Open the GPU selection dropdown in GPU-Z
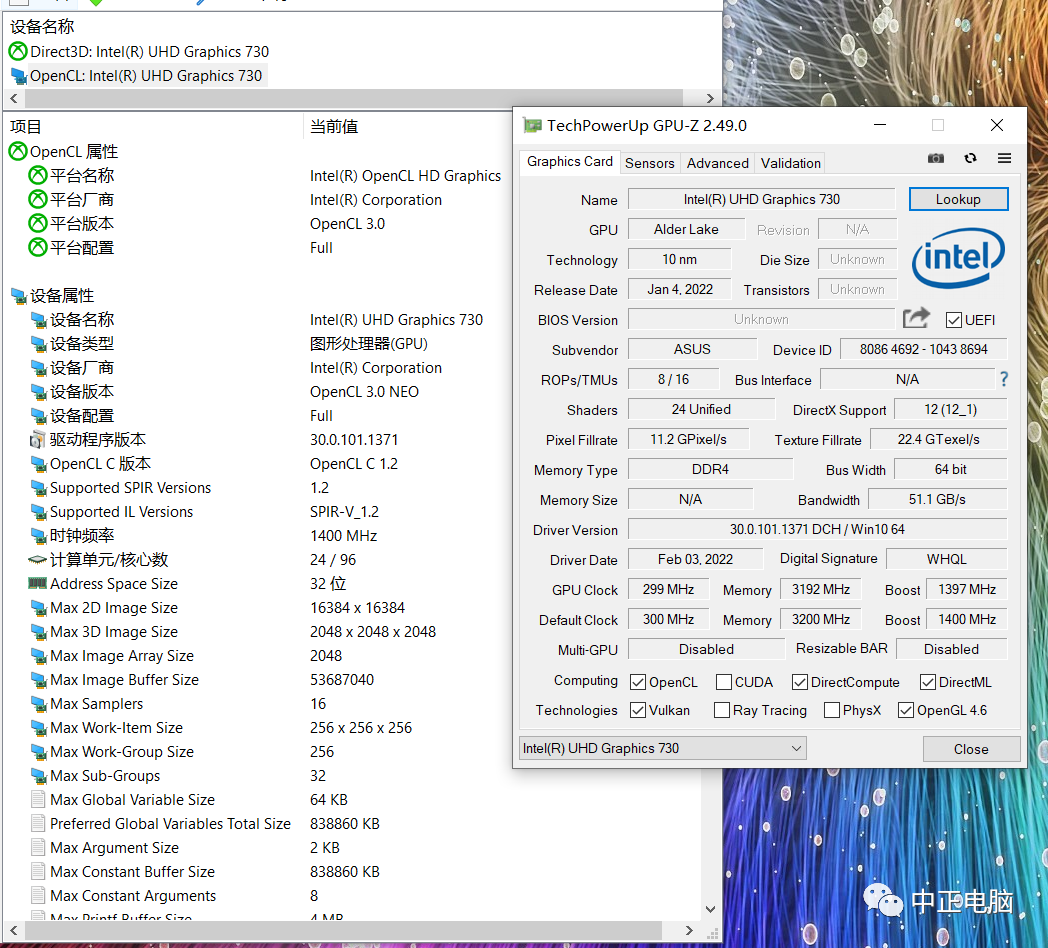 coord(662,748)
